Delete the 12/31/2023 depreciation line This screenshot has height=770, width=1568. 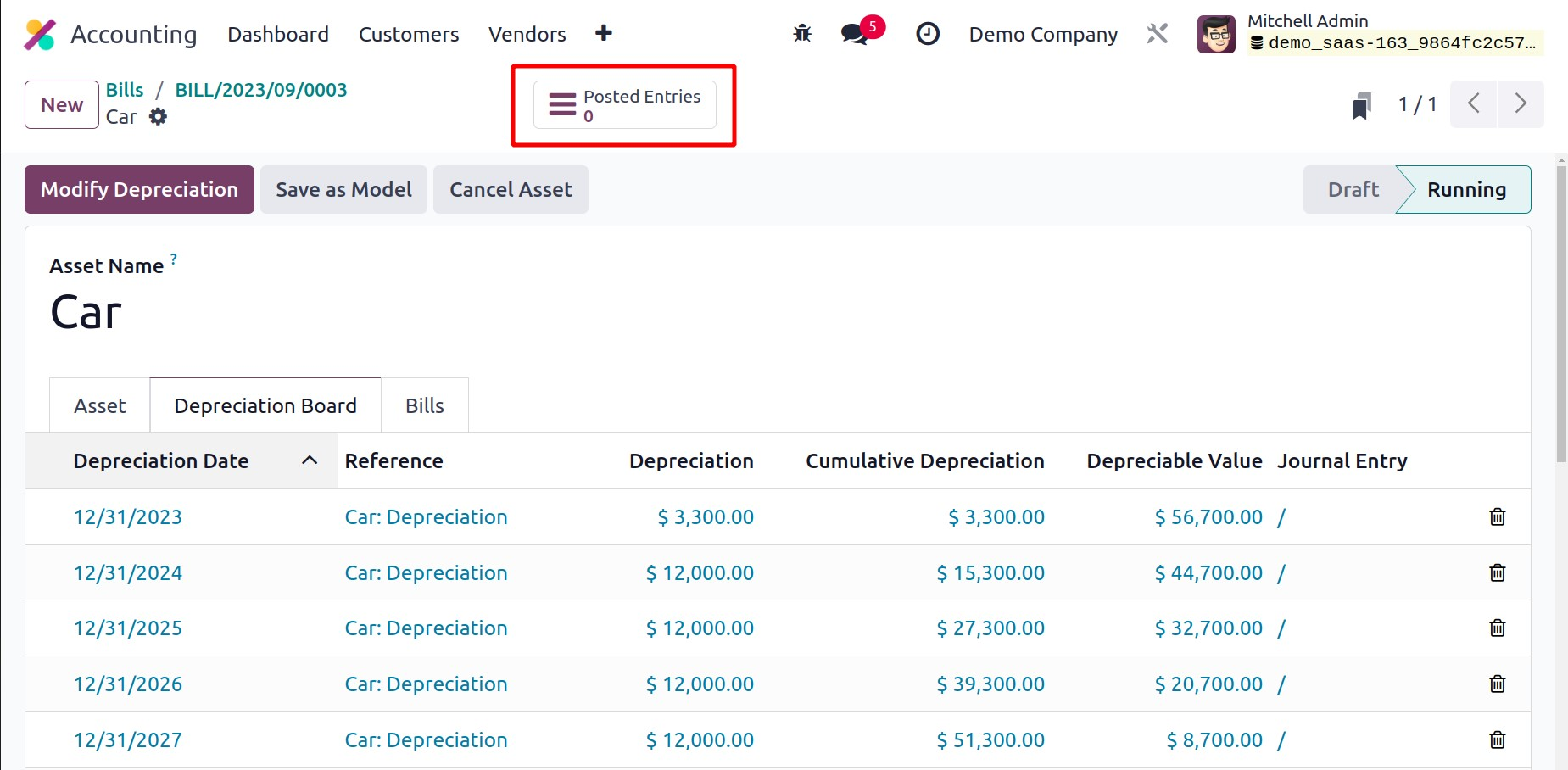click(x=1497, y=516)
